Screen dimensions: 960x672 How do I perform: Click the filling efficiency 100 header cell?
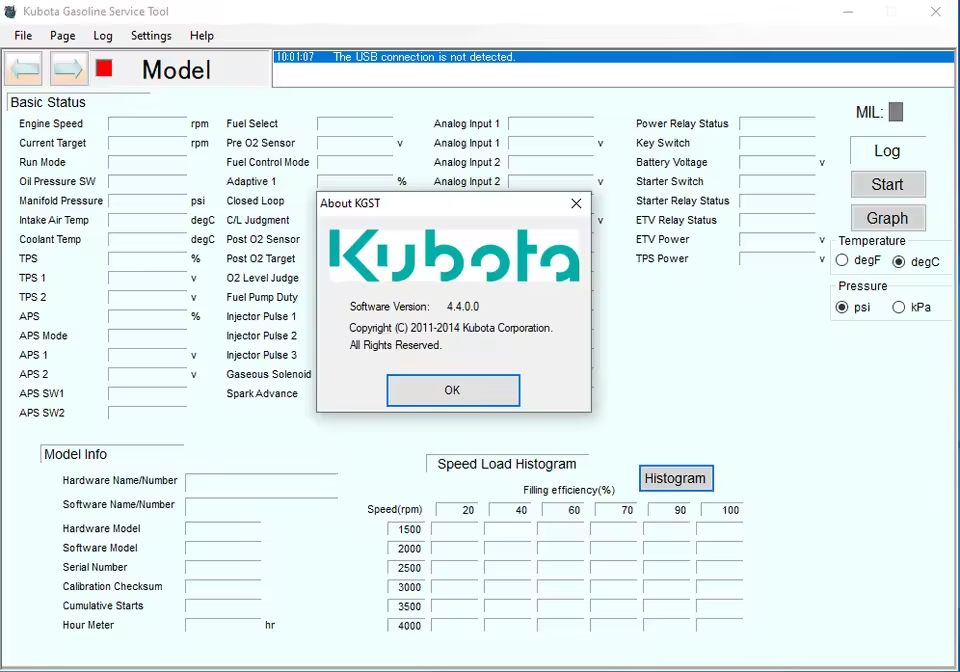(x=722, y=510)
